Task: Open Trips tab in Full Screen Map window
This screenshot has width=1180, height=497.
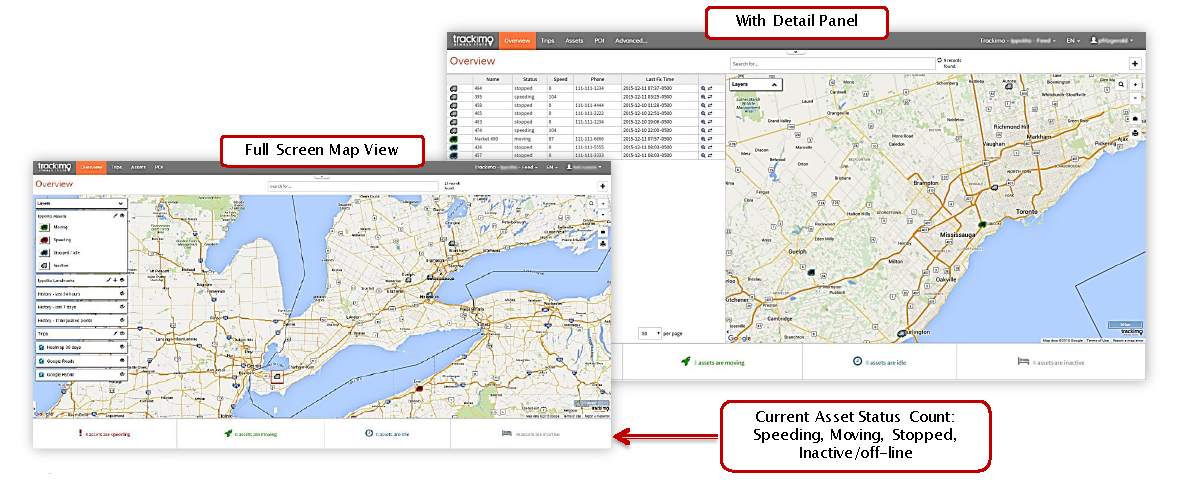Action: 117,166
